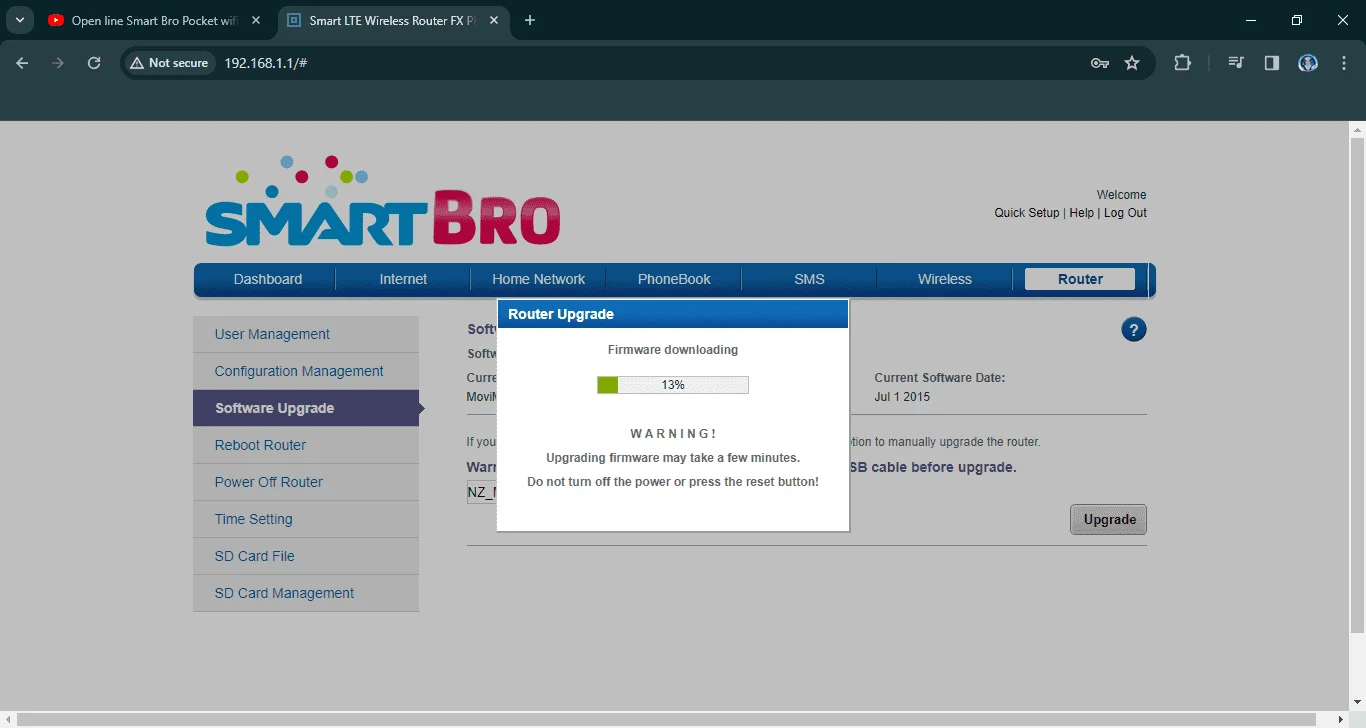Viewport: 1366px width, 728px height.
Task: Open SD Card Management in the sidebar
Action: click(306, 593)
